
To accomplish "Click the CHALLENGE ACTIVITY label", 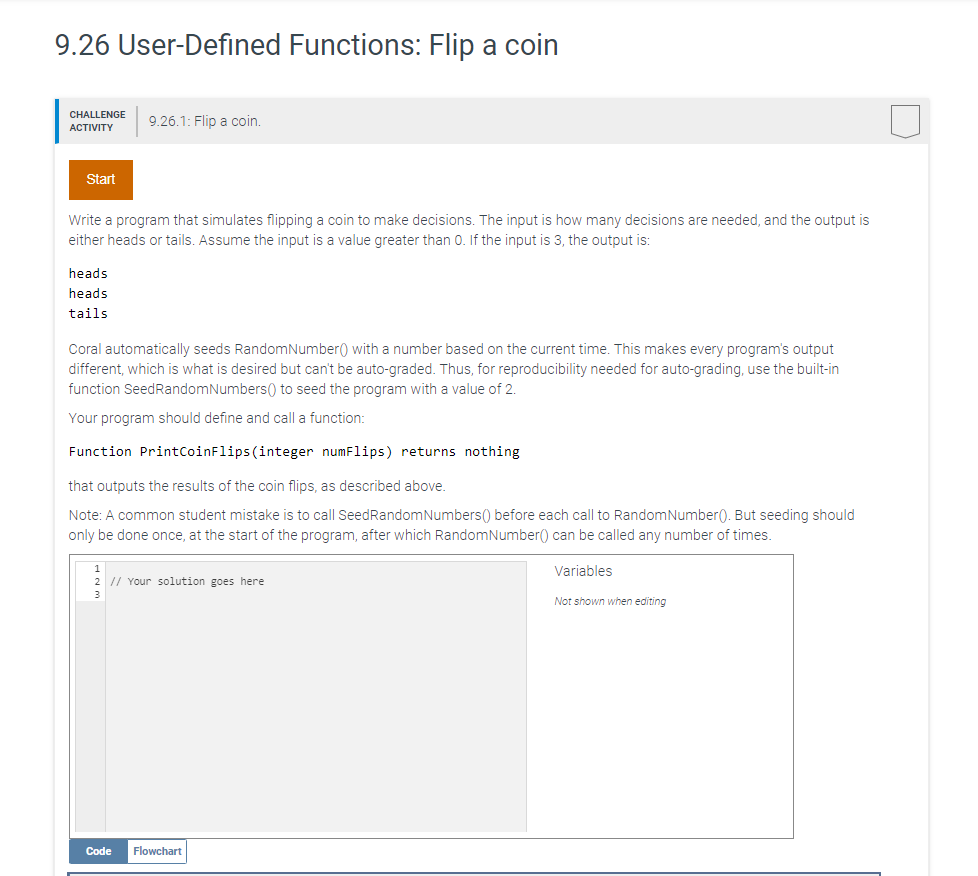I will coord(96,120).
